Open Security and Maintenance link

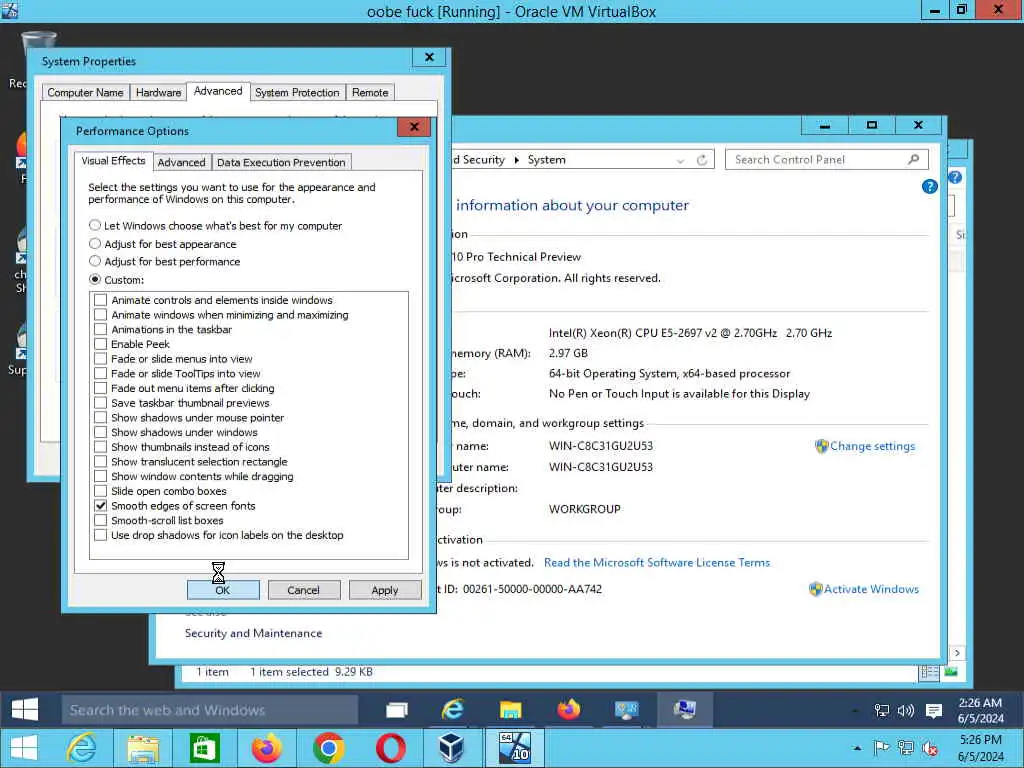pyautogui.click(x=253, y=633)
